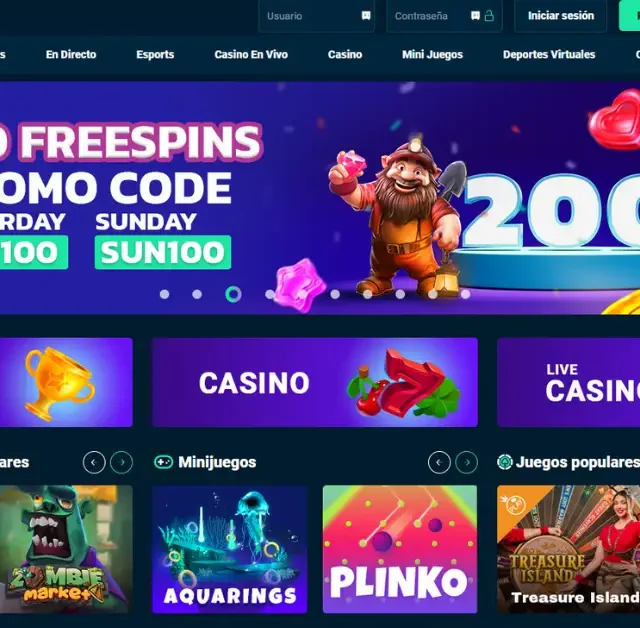Select the second banner slide dot
Screen dimensions: 640x628
pyautogui.click(x=197, y=294)
